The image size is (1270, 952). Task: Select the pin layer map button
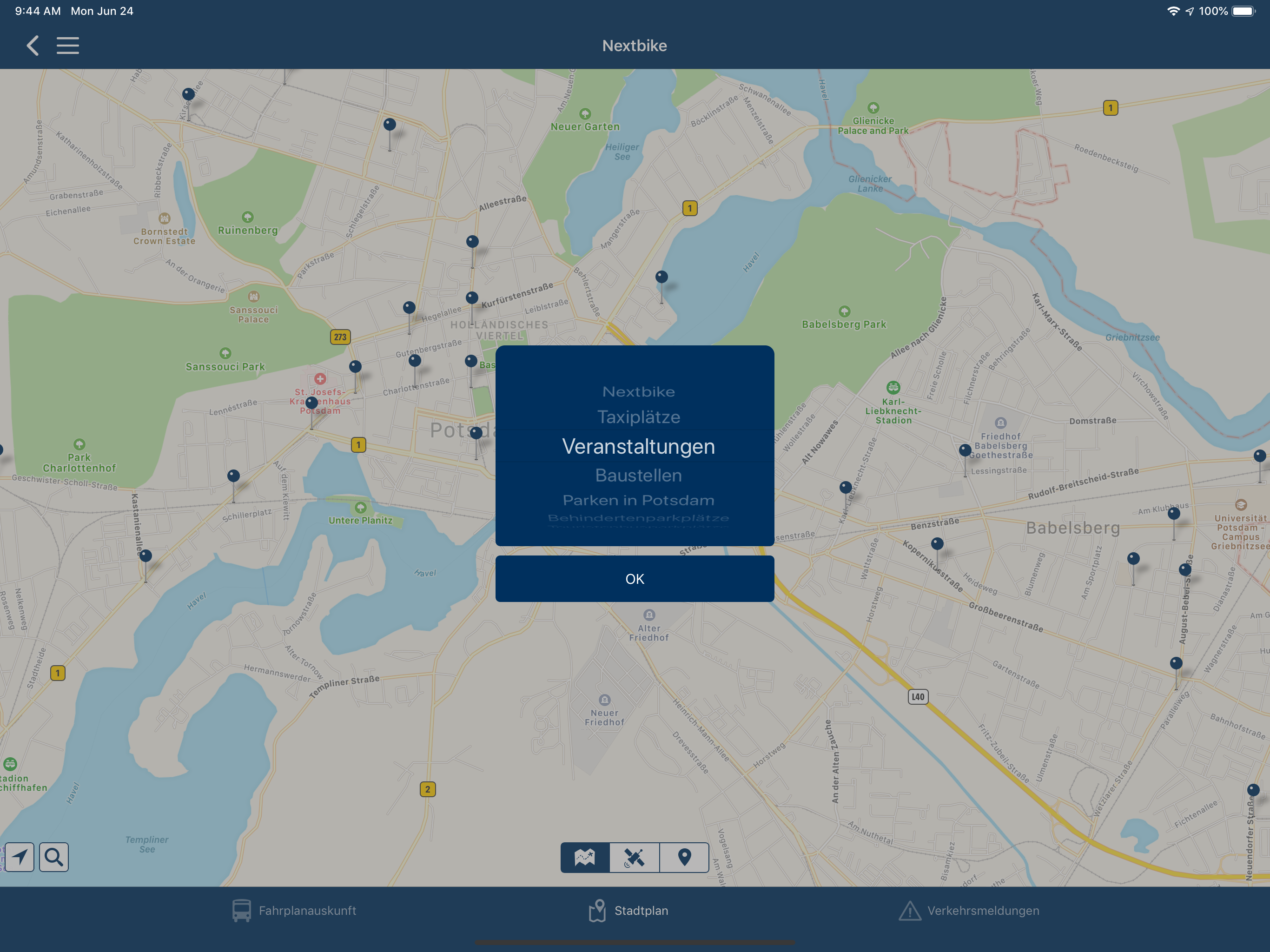(684, 857)
